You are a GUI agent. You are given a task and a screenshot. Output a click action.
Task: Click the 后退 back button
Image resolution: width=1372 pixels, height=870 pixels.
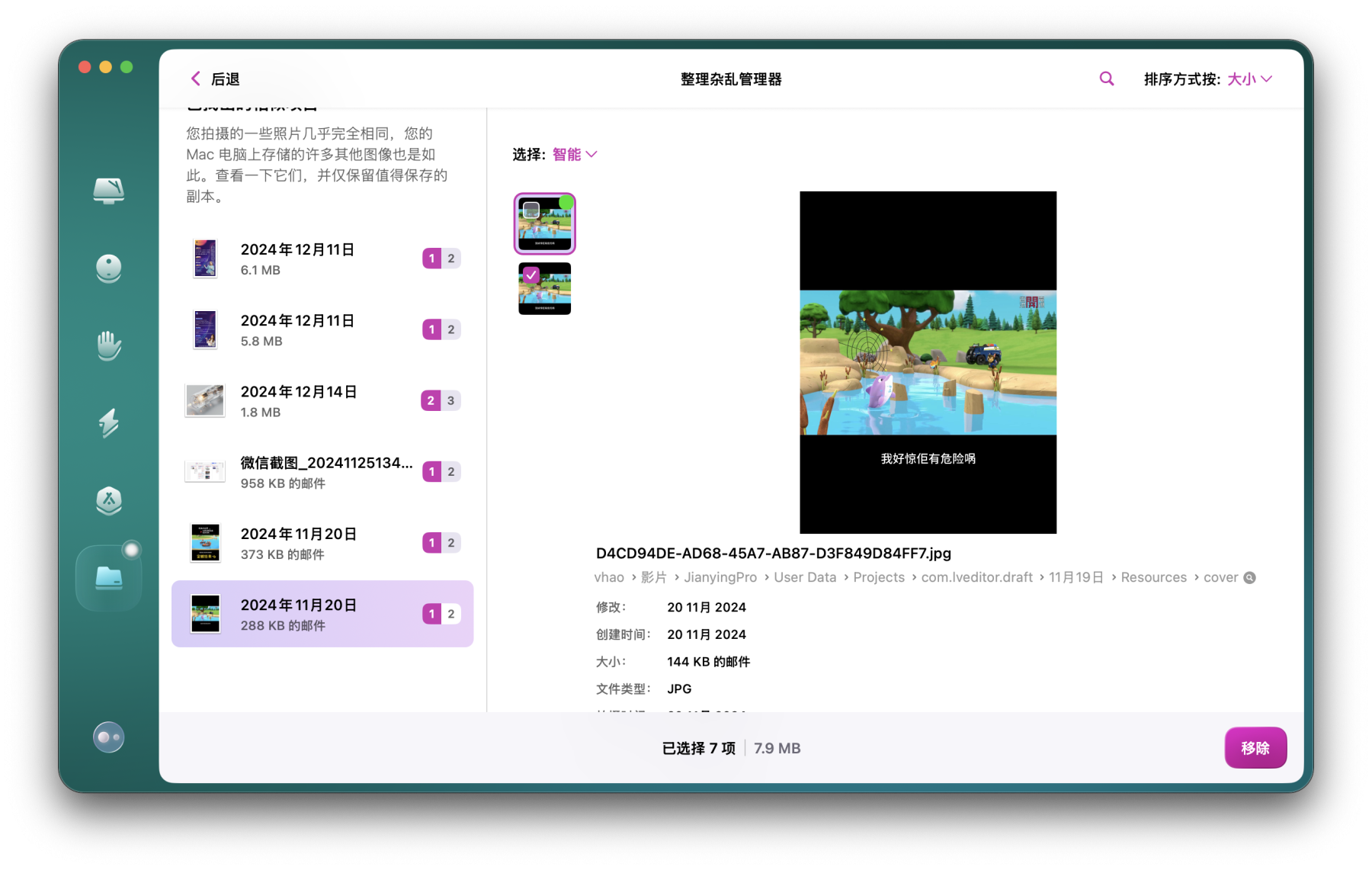coord(214,79)
